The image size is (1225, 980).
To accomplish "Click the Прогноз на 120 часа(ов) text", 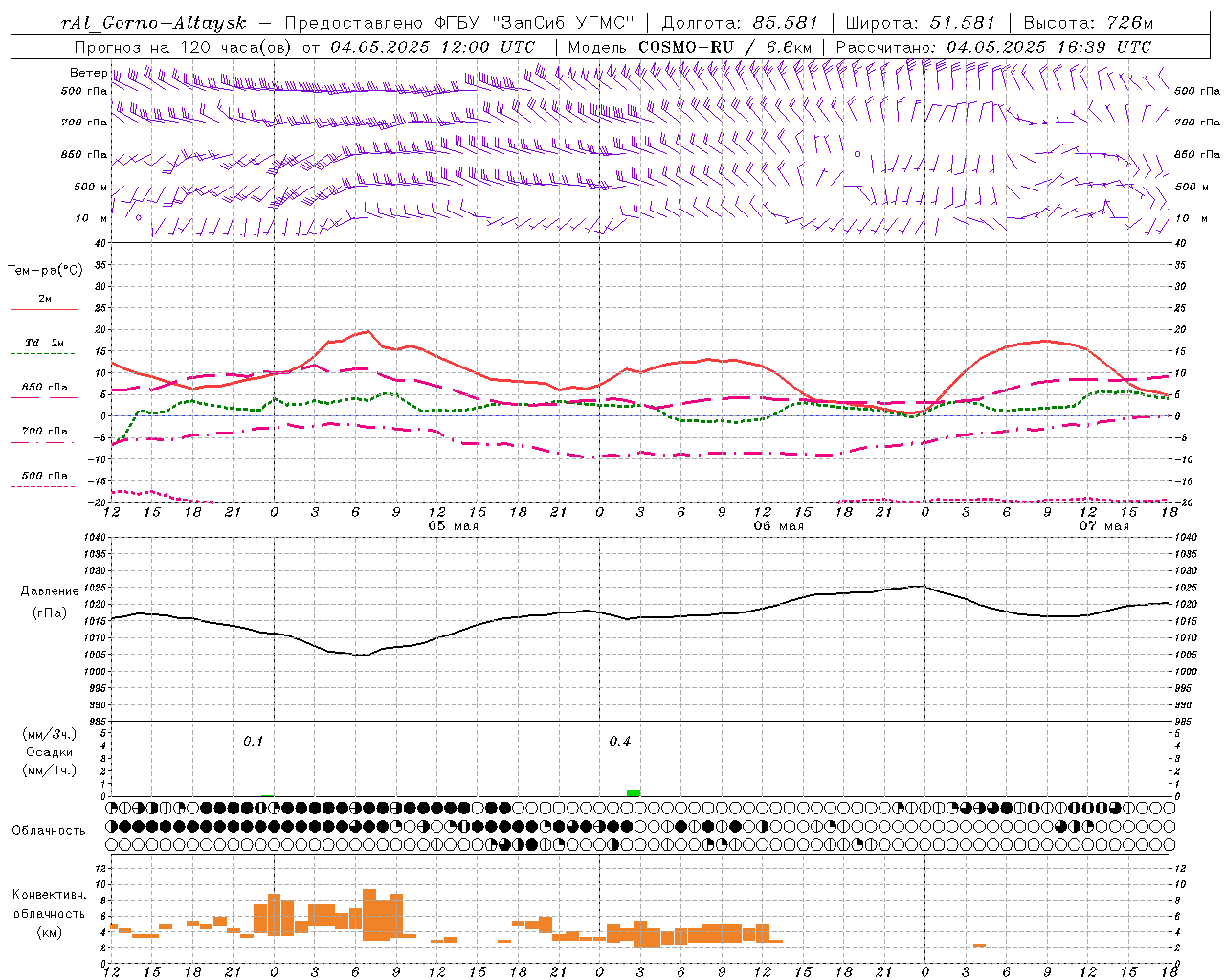I will (x=183, y=47).
